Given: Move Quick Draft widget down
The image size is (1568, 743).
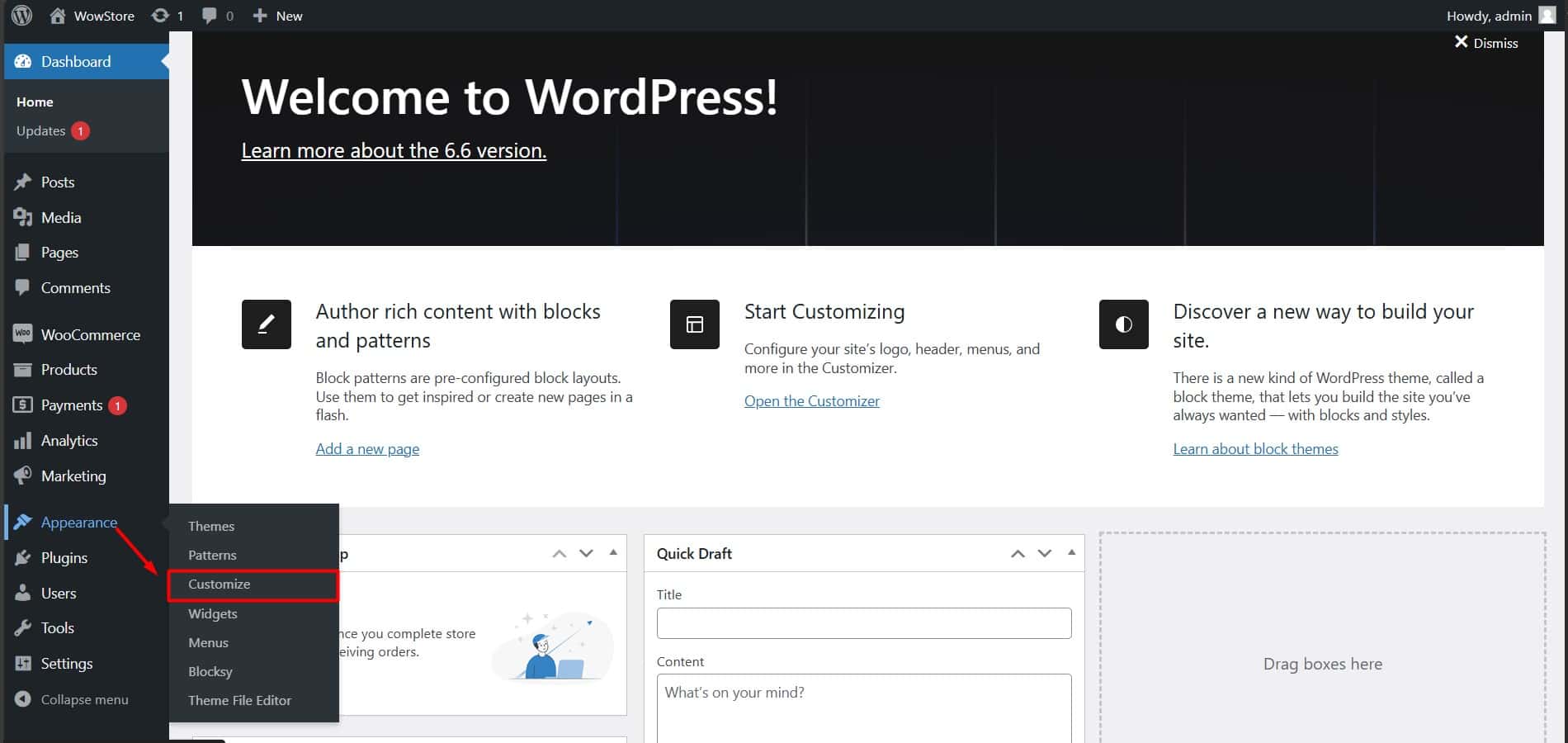Looking at the screenshot, I should click(1045, 554).
